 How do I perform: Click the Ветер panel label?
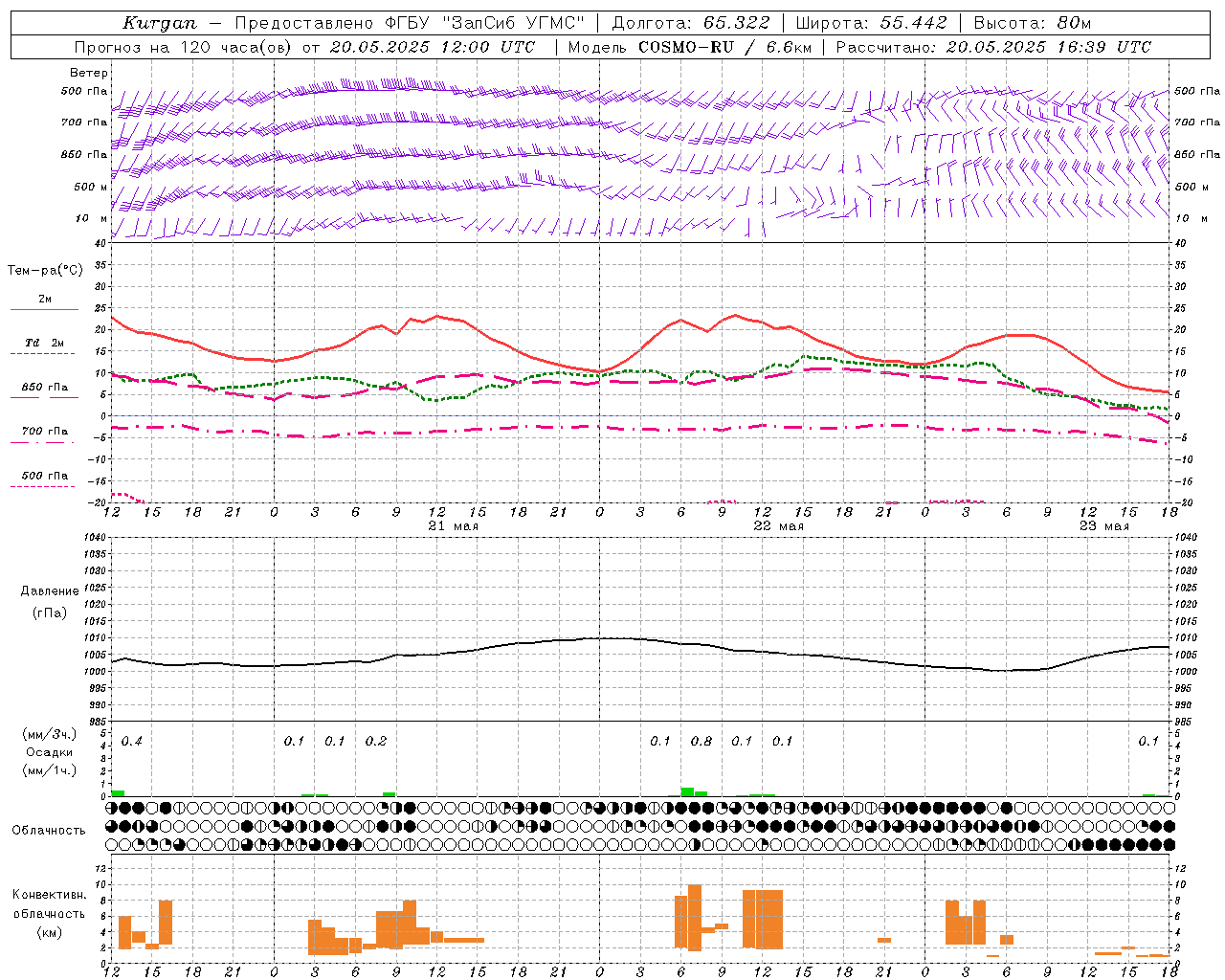pyautogui.click(x=88, y=73)
